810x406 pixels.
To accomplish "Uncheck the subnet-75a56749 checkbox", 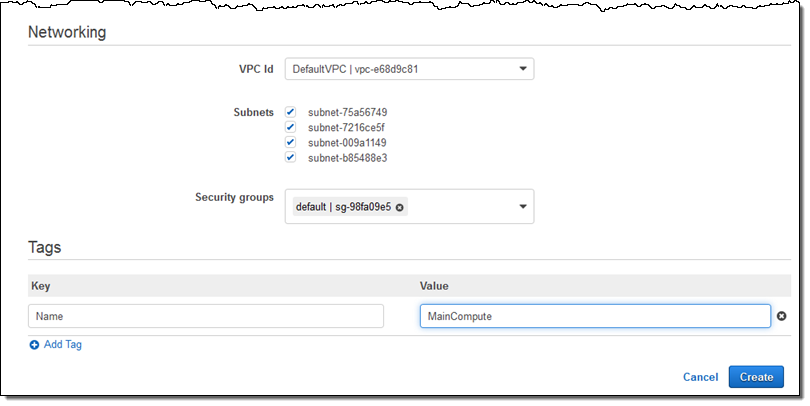I will pyautogui.click(x=290, y=112).
